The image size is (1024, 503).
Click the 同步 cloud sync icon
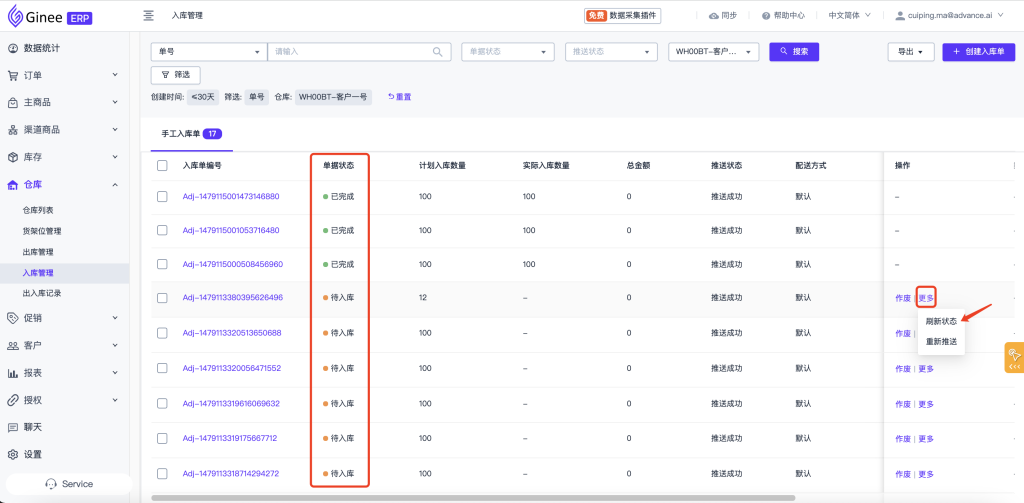click(x=712, y=16)
